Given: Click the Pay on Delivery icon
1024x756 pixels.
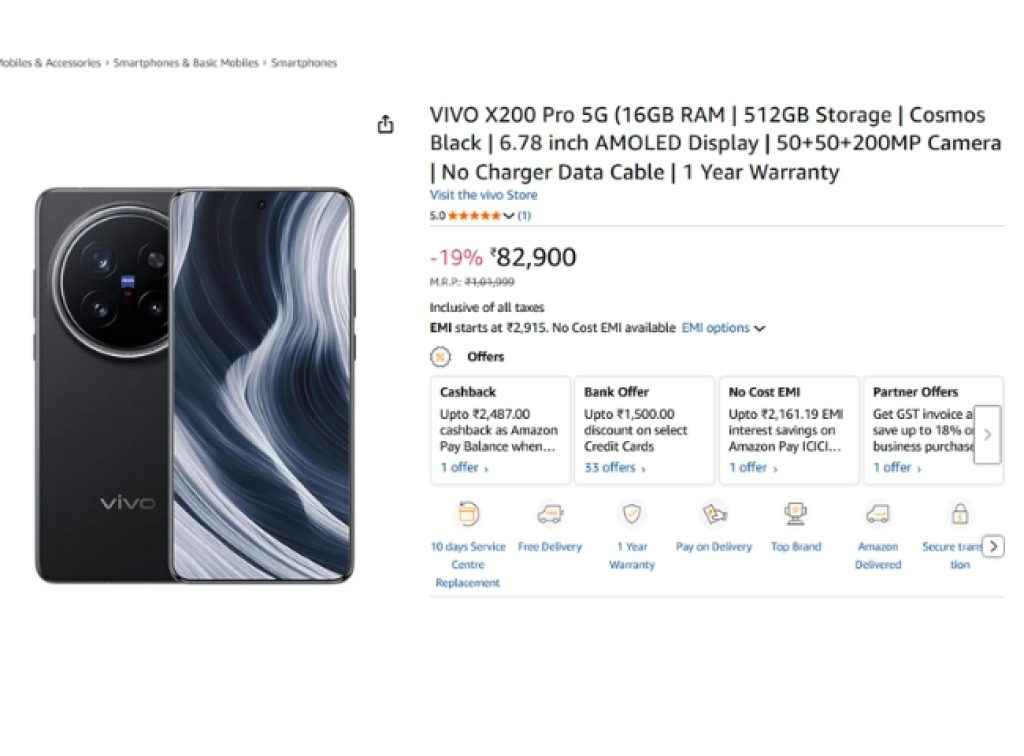Looking at the screenshot, I should 714,514.
